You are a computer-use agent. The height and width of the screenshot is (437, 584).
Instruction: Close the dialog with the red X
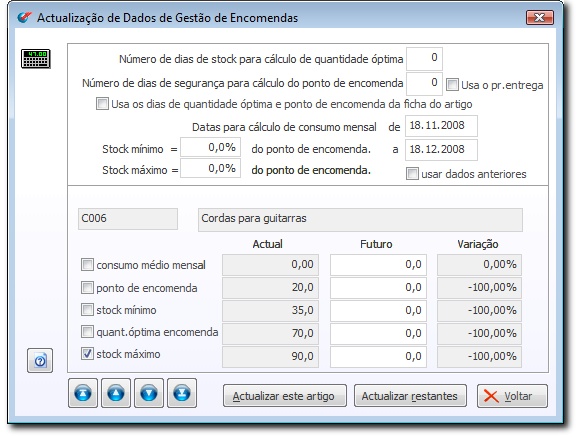click(539, 18)
